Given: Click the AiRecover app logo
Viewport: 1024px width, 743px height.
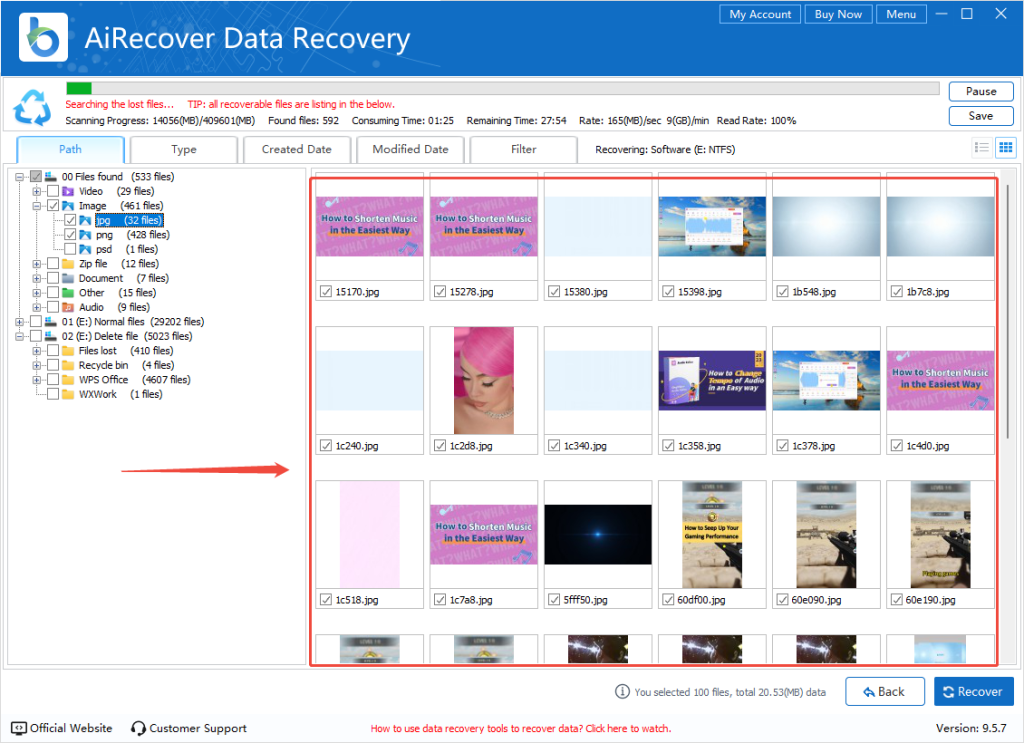Looking at the screenshot, I should [43, 38].
